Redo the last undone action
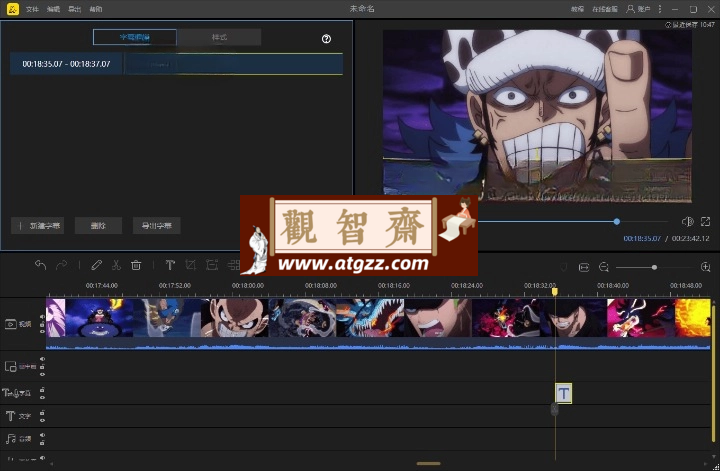Screen dimensions: 720x471 pos(62,265)
